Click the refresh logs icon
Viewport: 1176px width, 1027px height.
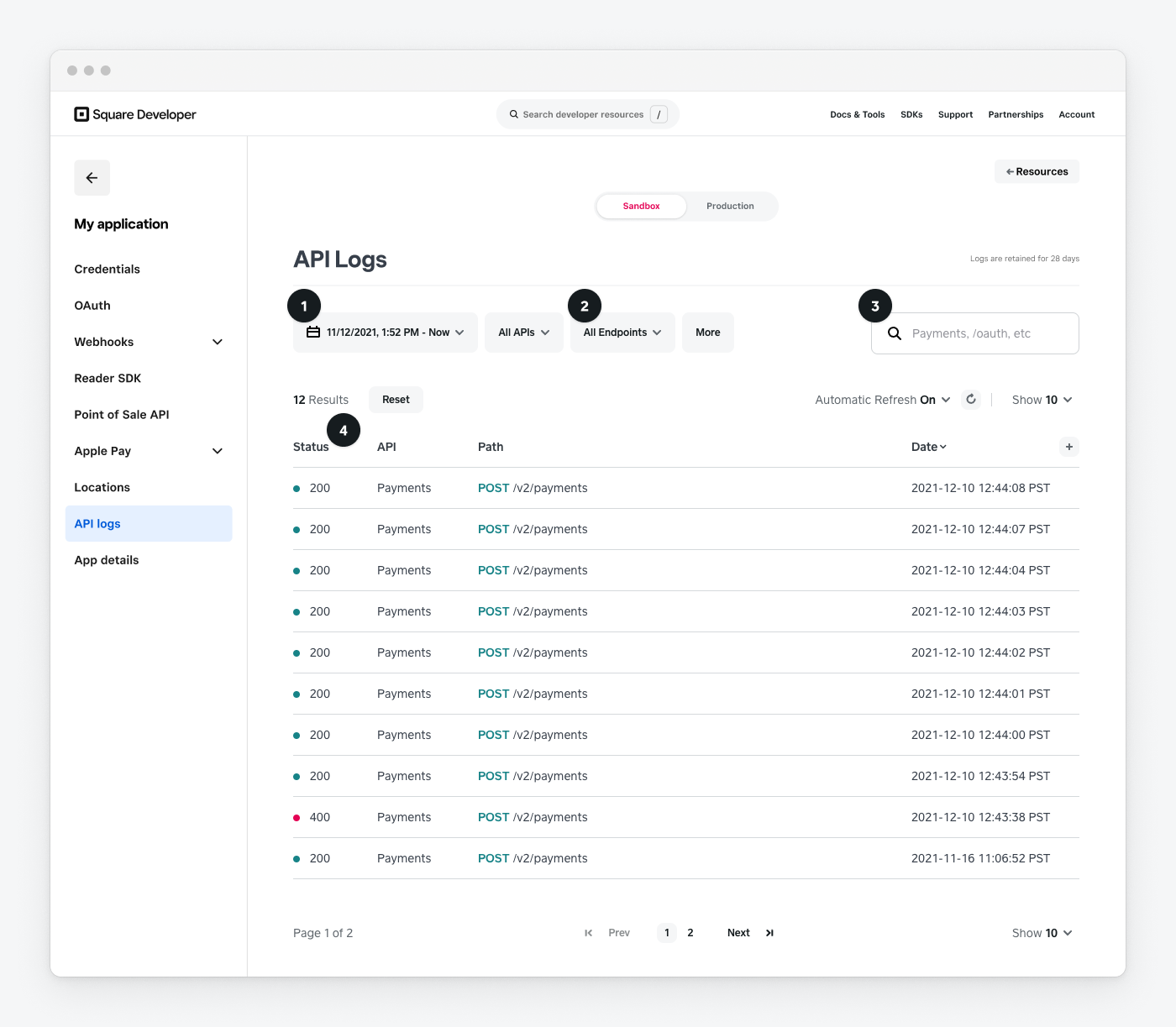(x=971, y=400)
